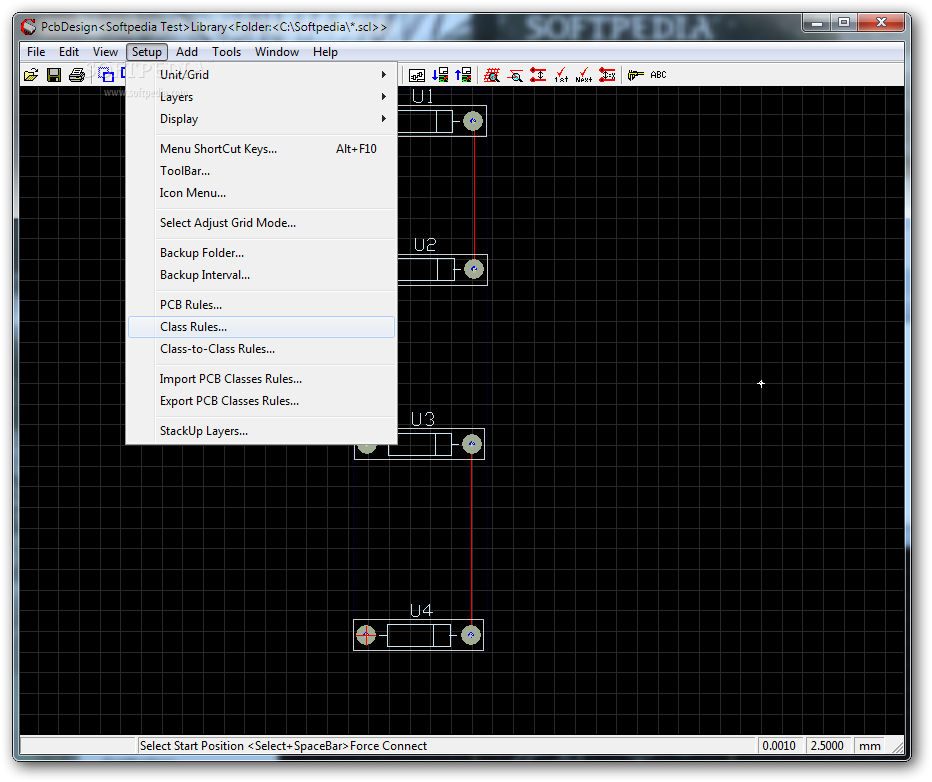
Task: Click the yellow caliper measure tool icon
Action: coord(635,75)
